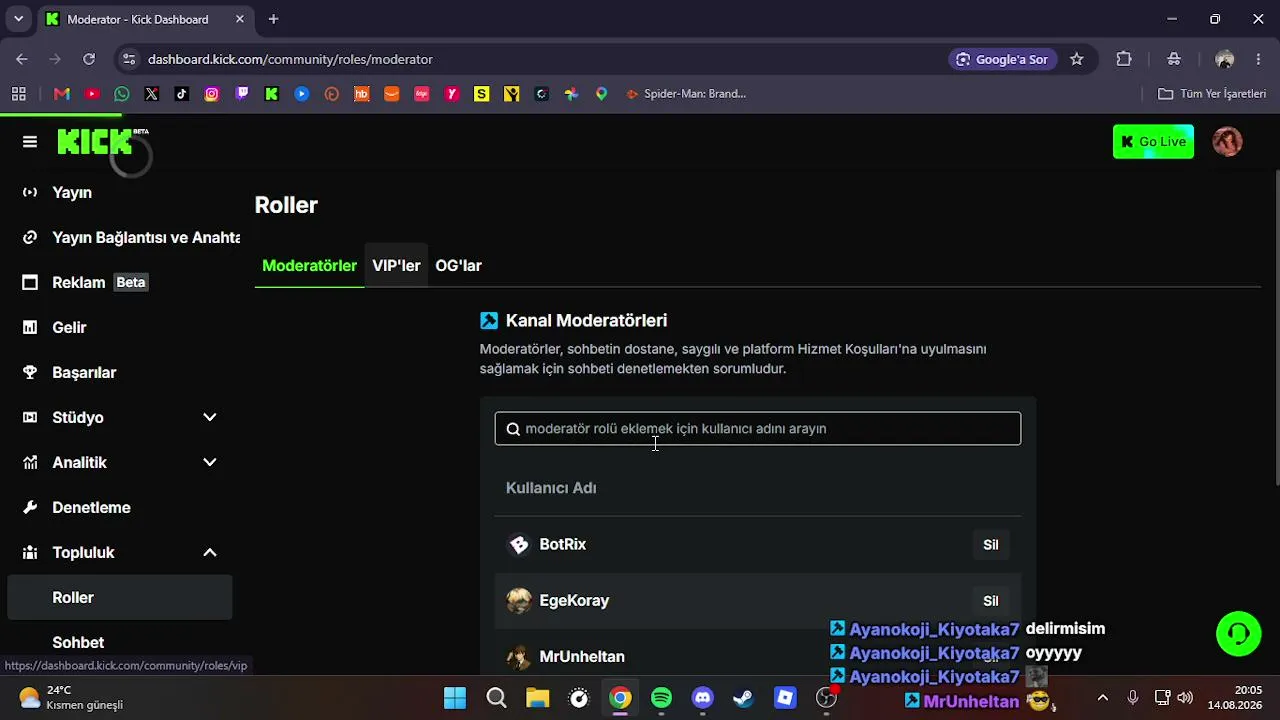Image resolution: width=1280 pixels, height=720 pixels.
Task: Open the Spider-Man: Brand... bookmark
Action: coord(686,94)
